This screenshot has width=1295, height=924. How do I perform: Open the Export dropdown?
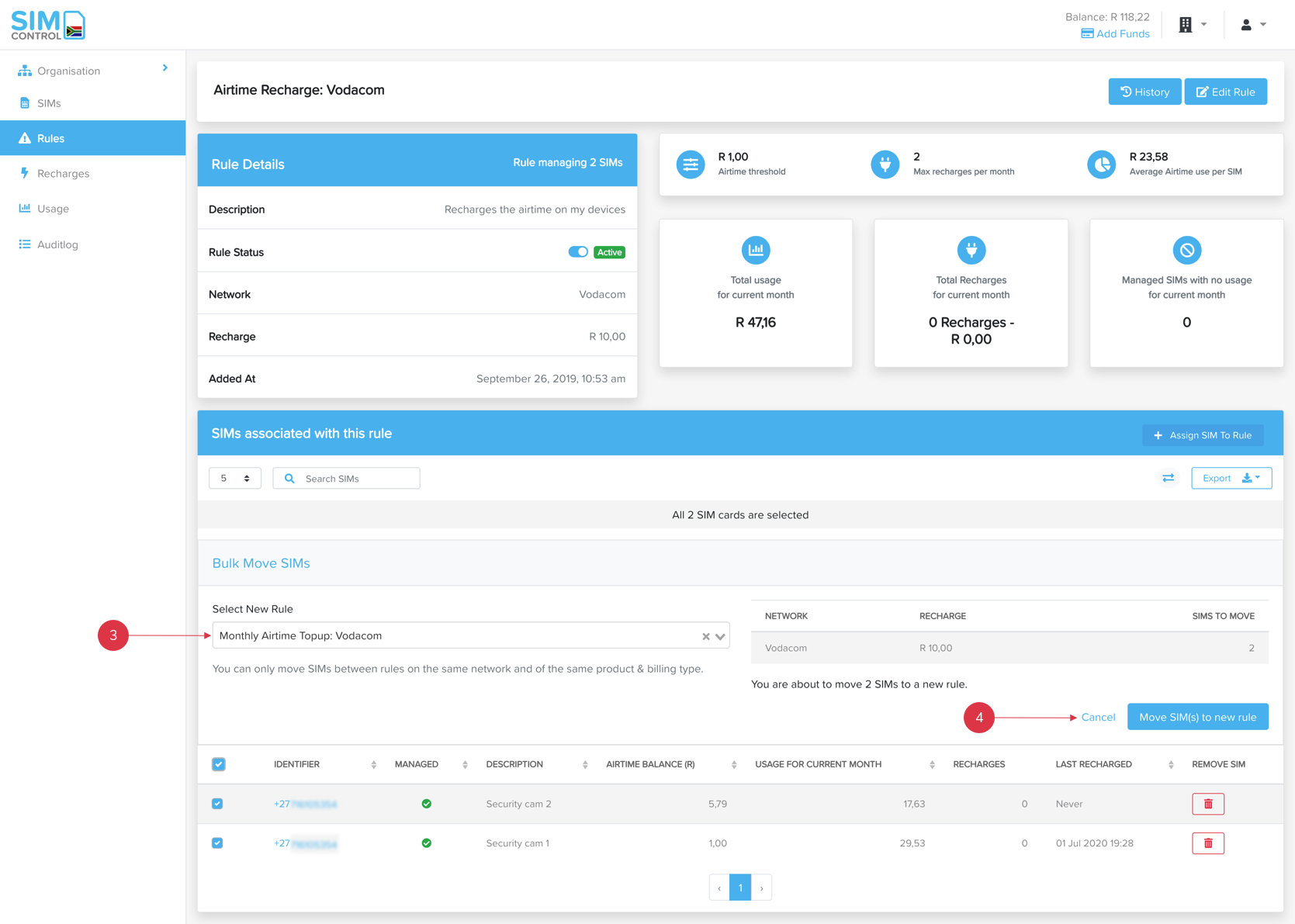click(1231, 478)
